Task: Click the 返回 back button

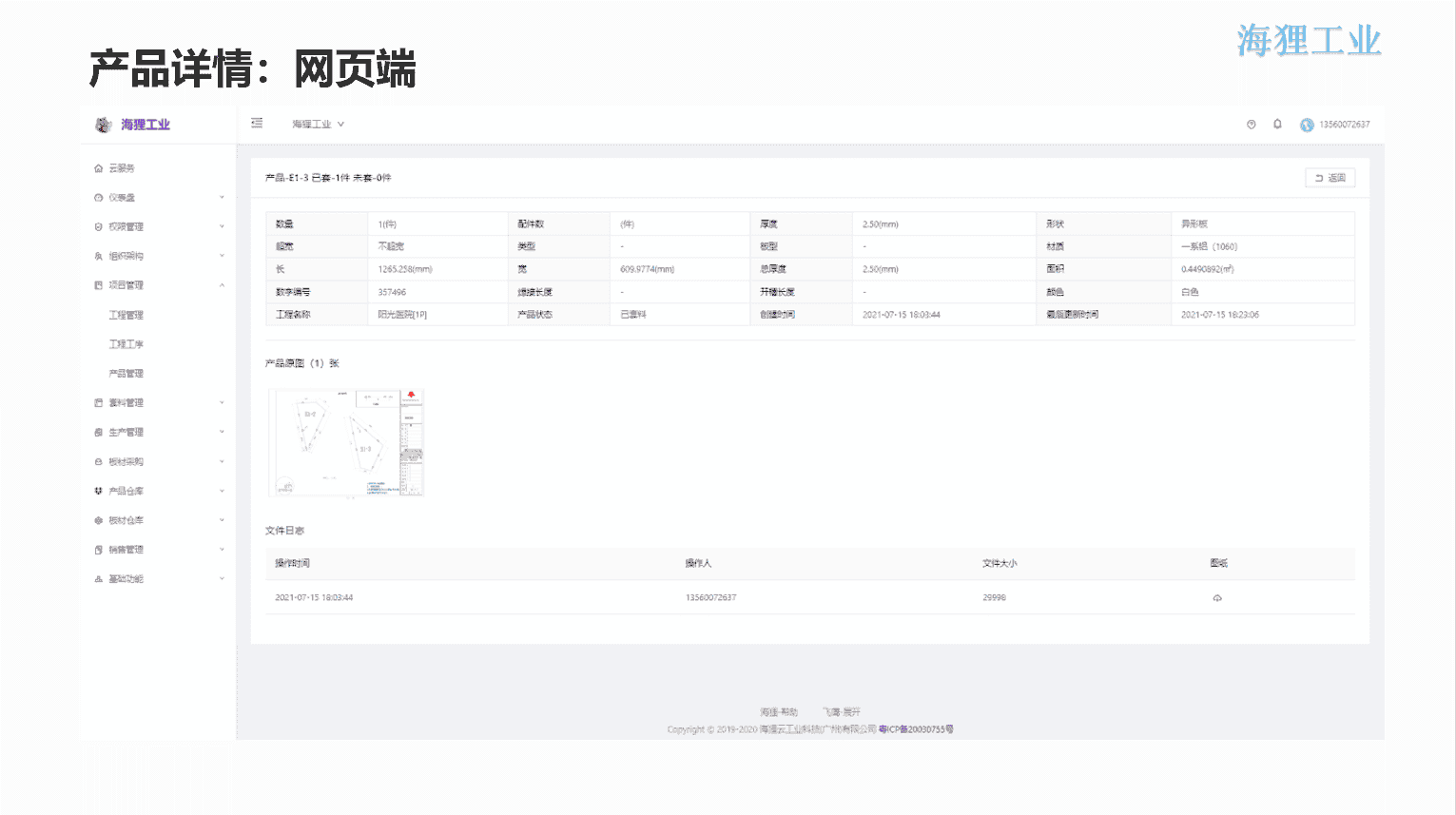Action: (x=1330, y=178)
